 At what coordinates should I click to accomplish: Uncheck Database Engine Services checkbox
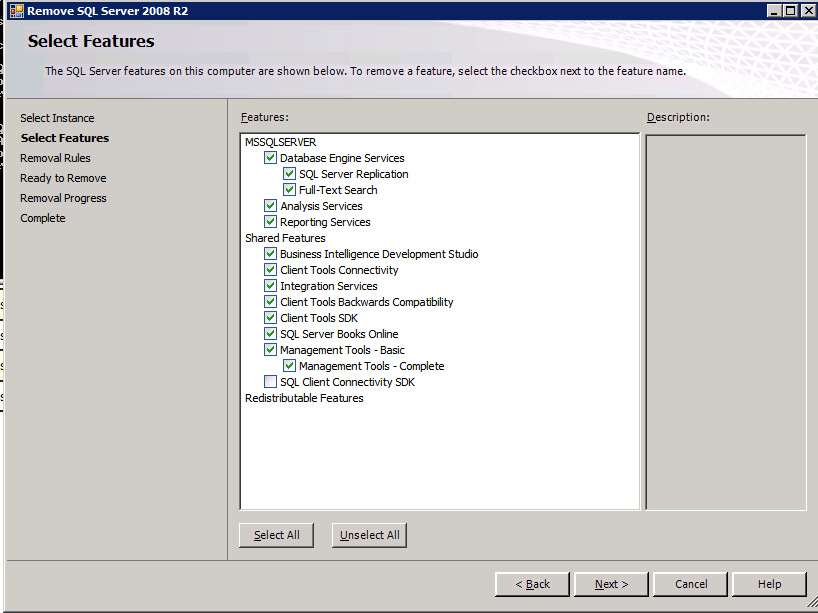click(270, 158)
